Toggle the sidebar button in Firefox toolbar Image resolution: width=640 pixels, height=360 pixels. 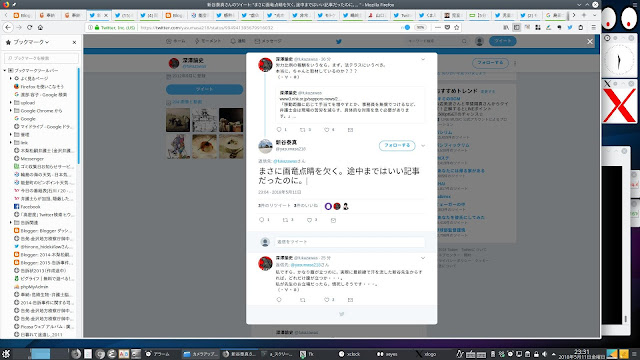tap(516, 27)
